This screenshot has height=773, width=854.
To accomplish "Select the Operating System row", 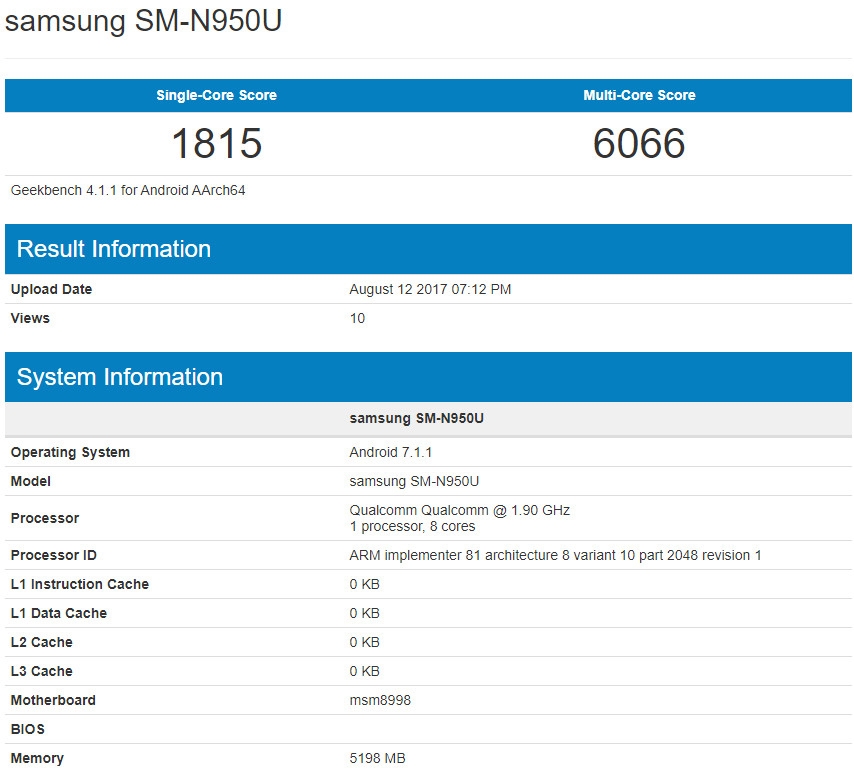I will click(x=70, y=452).
